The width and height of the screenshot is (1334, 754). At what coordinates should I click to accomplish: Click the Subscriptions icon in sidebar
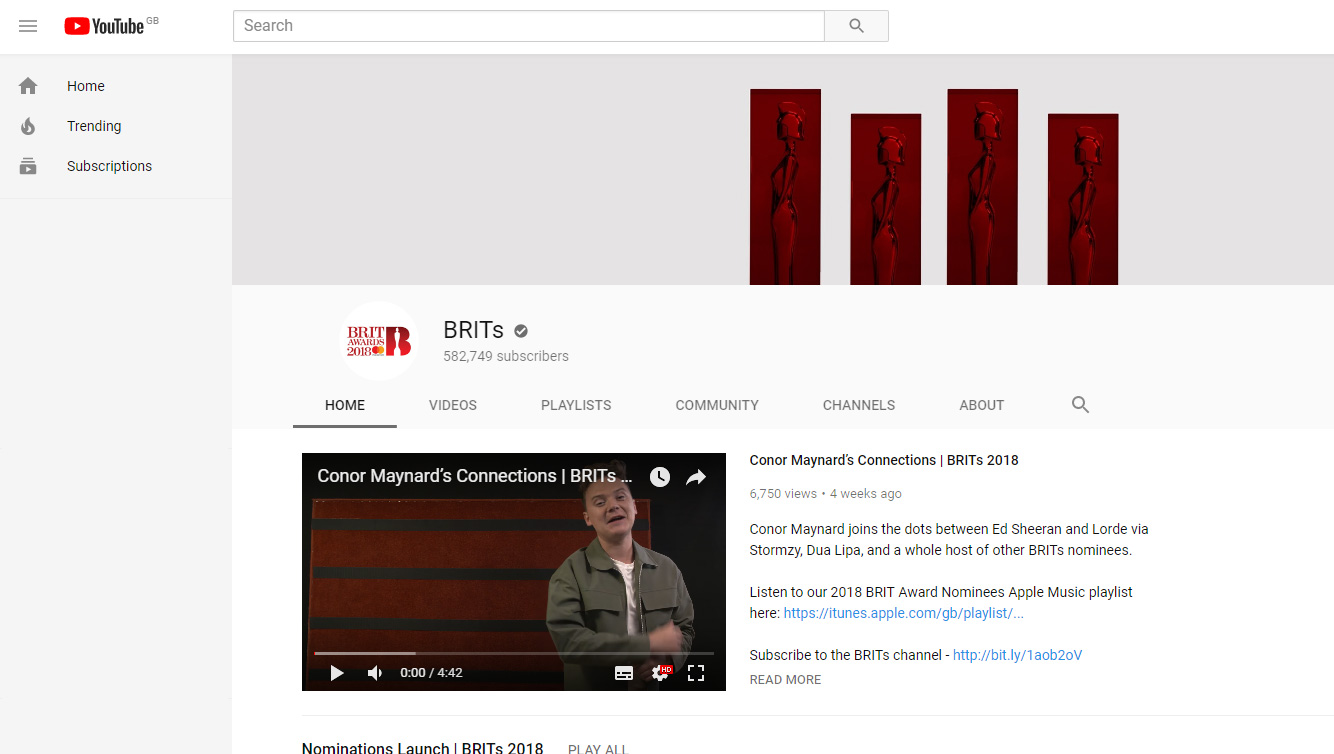(28, 166)
